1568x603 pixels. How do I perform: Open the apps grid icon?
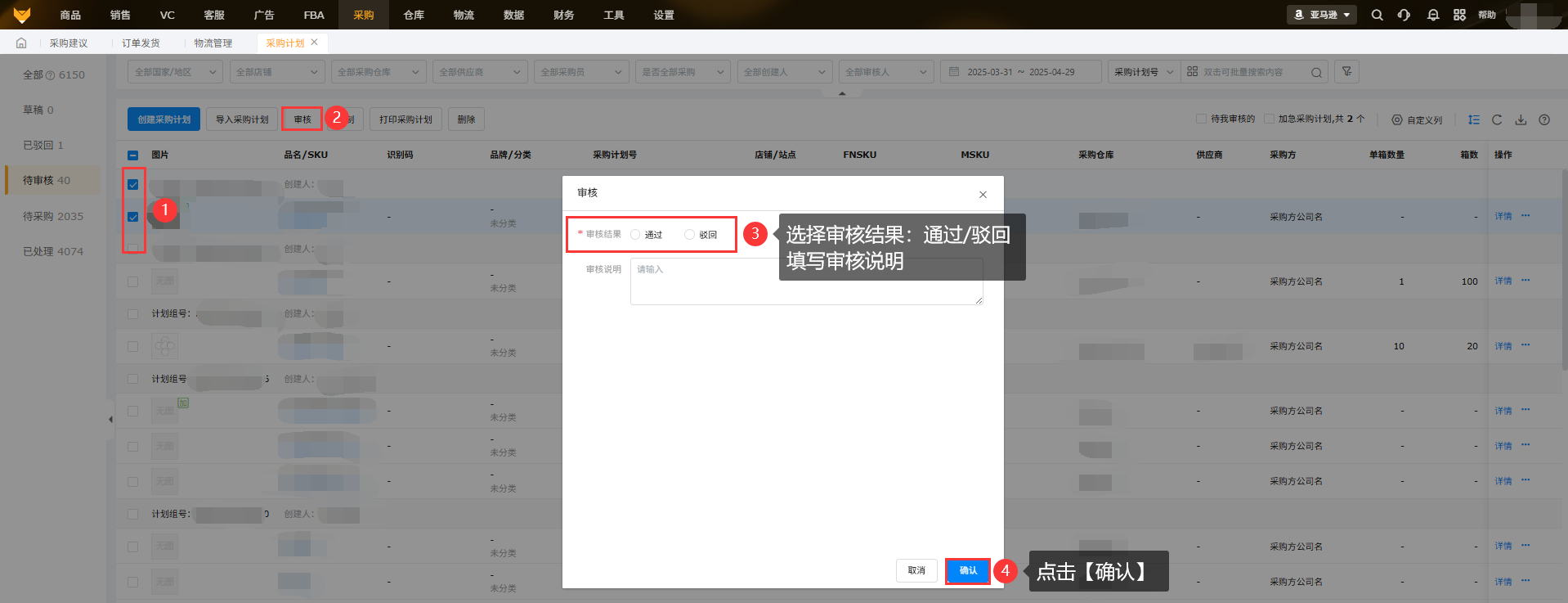click(x=1459, y=15)
